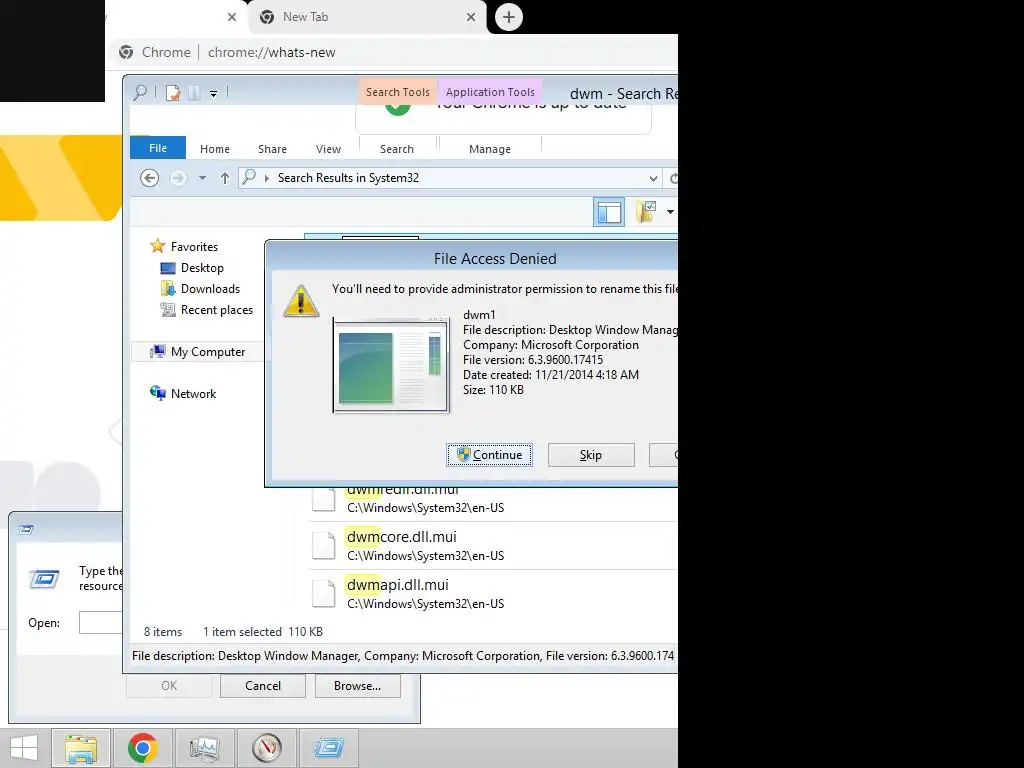Switch to the Home ribbon tab

click(x=215, y=149)
